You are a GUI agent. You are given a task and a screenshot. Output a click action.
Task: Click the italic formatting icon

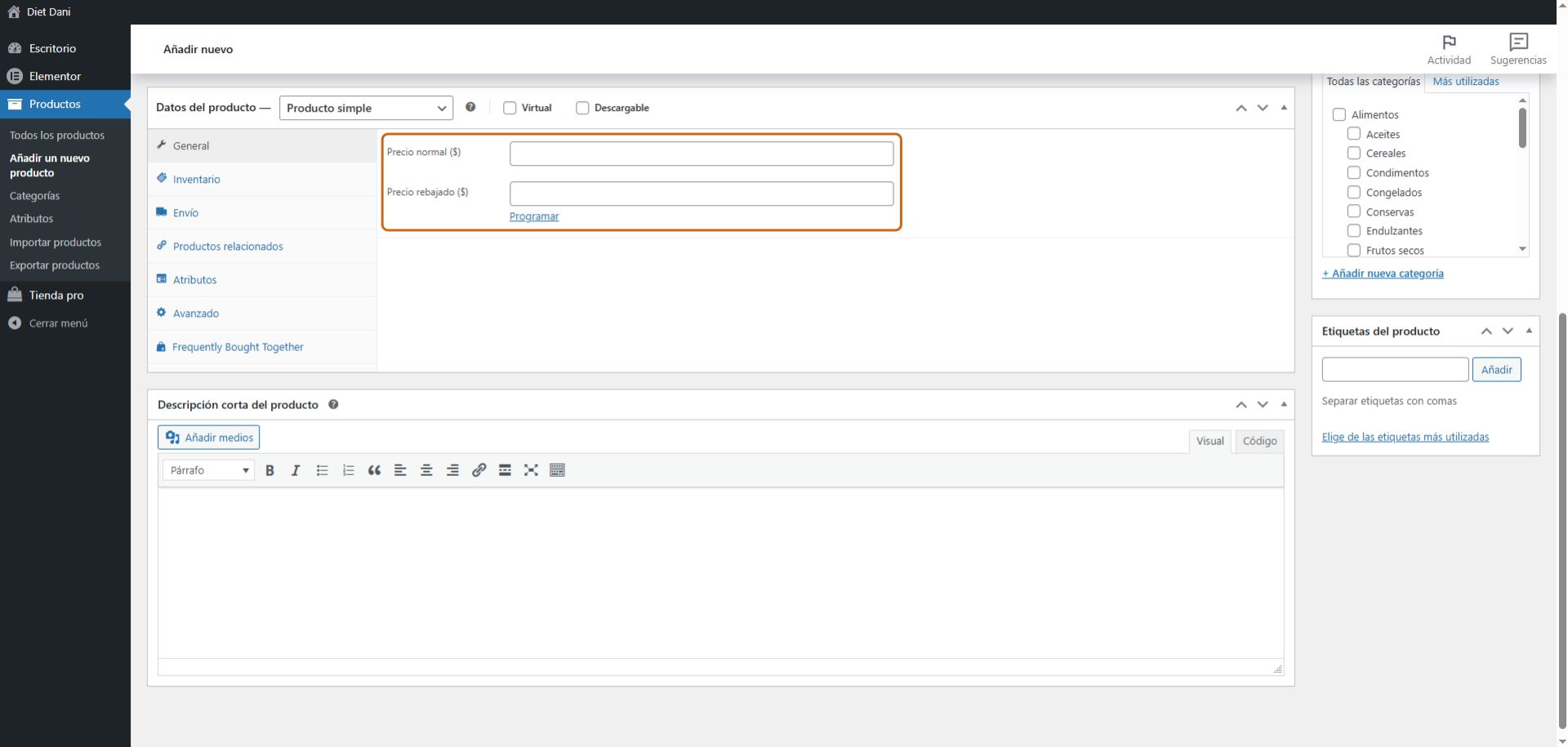click(x=296, y=470)
